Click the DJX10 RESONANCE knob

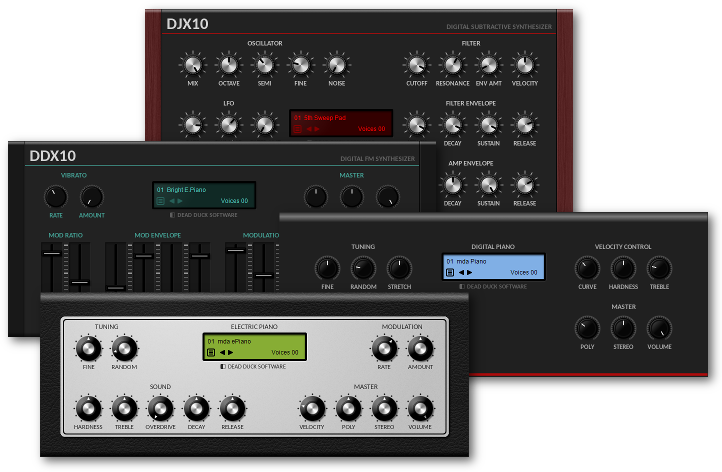[x=453, y=65]
